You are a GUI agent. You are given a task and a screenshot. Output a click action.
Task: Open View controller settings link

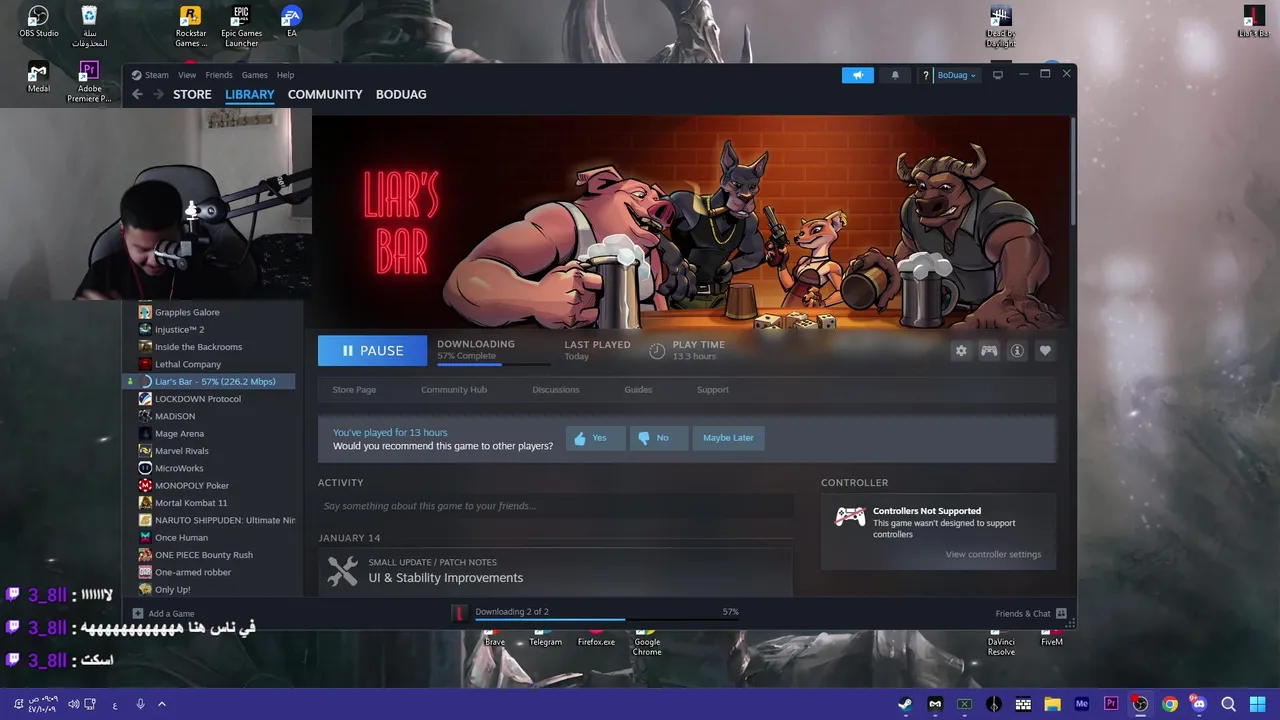tap(993, 554)
